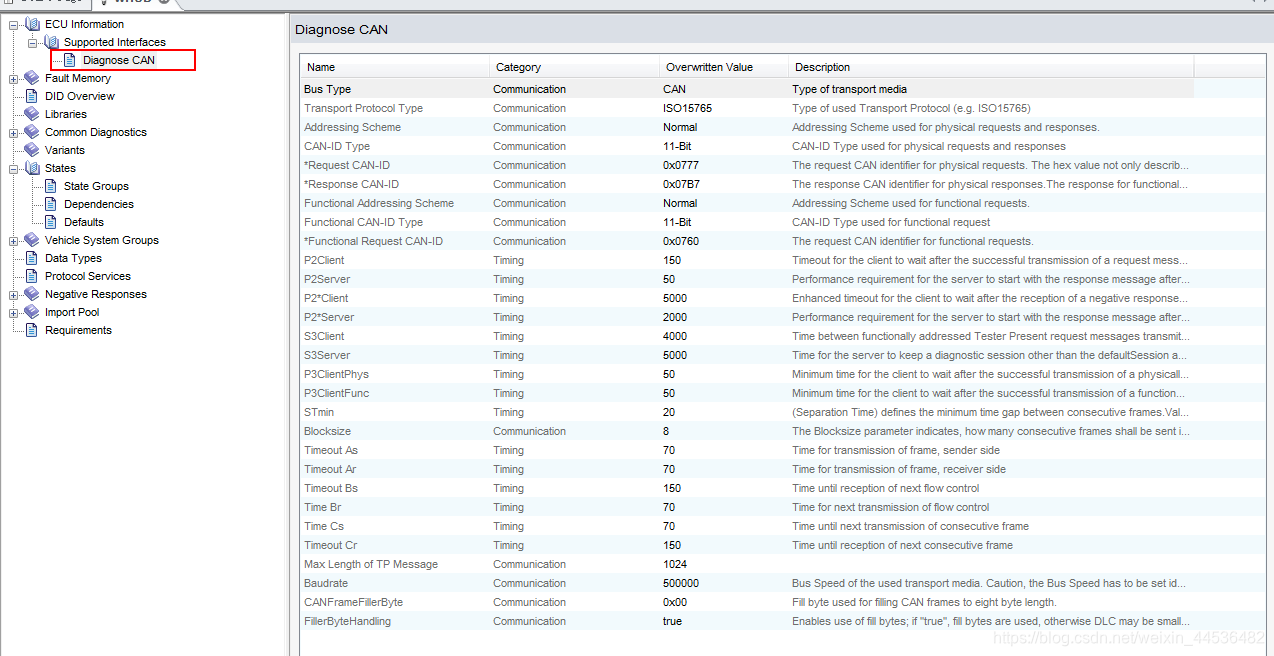Click the Vehicle System Groups book icon
The width and height of the screenshot is (1274, 656).
(x=31, y=240)
